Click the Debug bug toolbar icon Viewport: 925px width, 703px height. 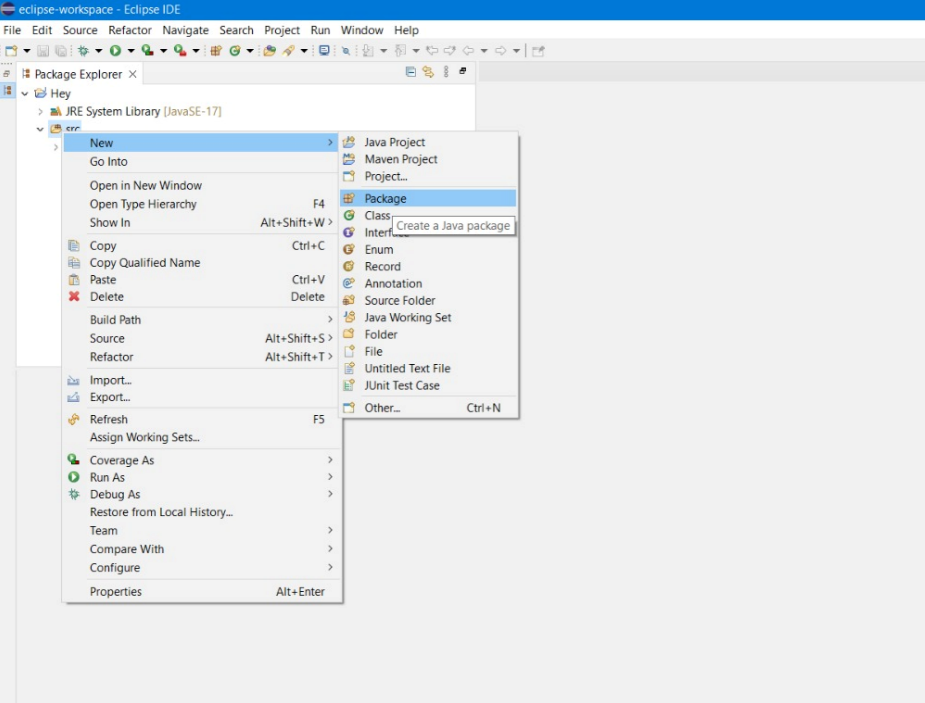point(83,51)
